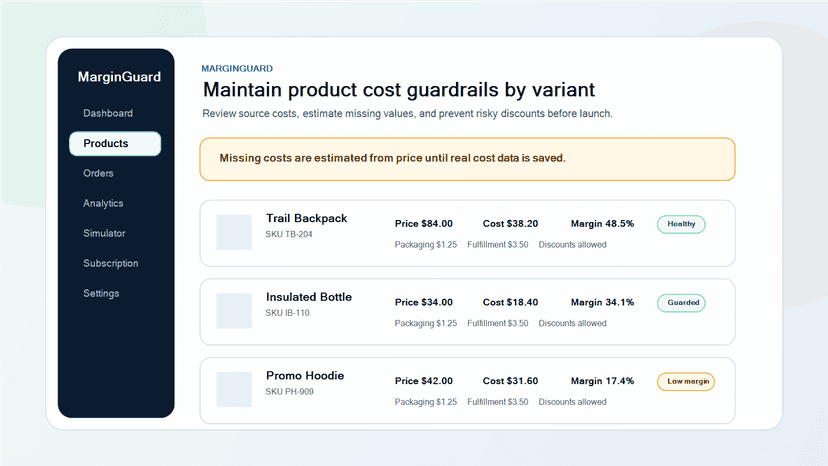Viewport: 828px width, 466px height.
Task: Select Products in the sidebar
Action: pyautogui.click(x=115, y=144)
